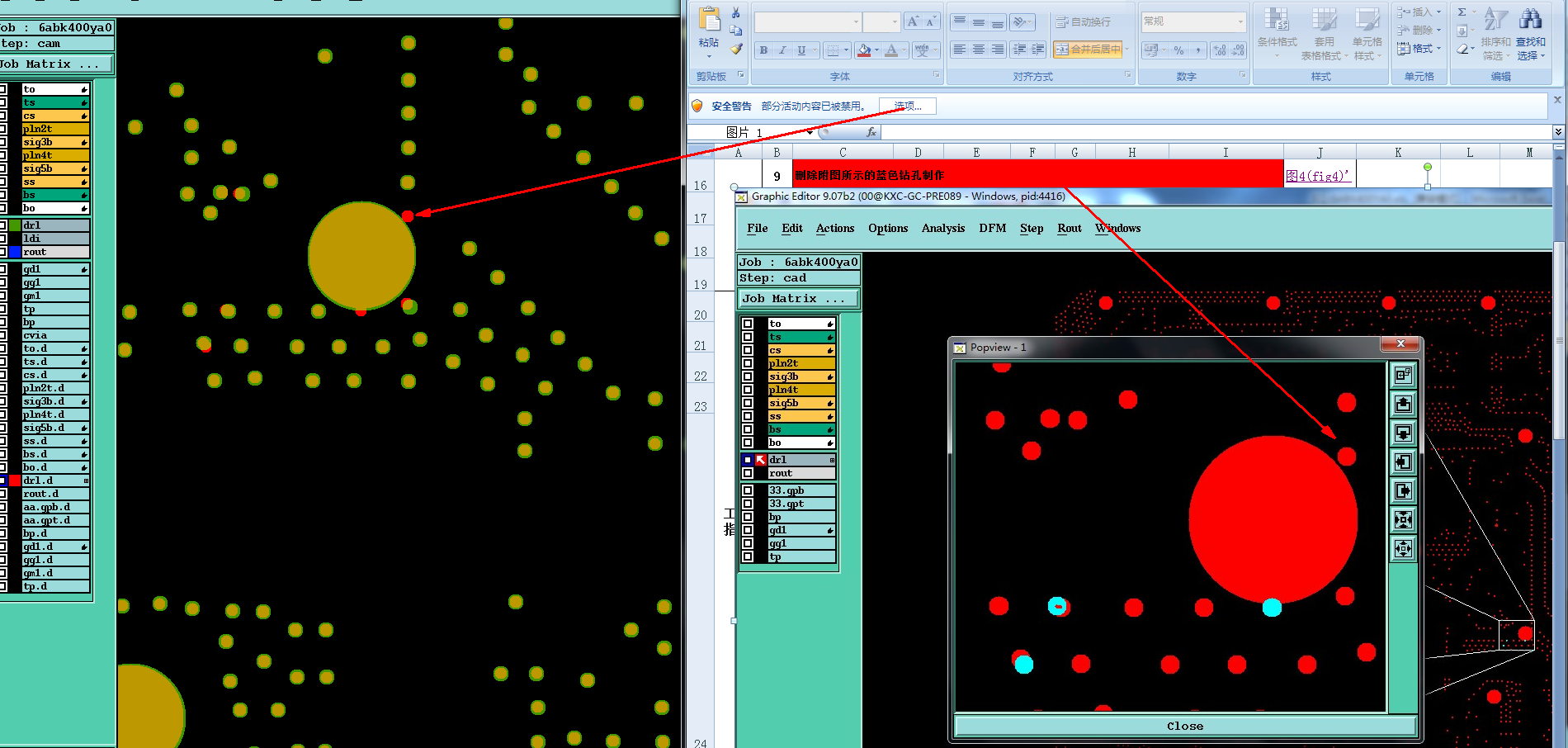Image resolution: width=1568 pixels, height=748 pixels.
Task: Click the font color A icon
Action: (891, 50)
